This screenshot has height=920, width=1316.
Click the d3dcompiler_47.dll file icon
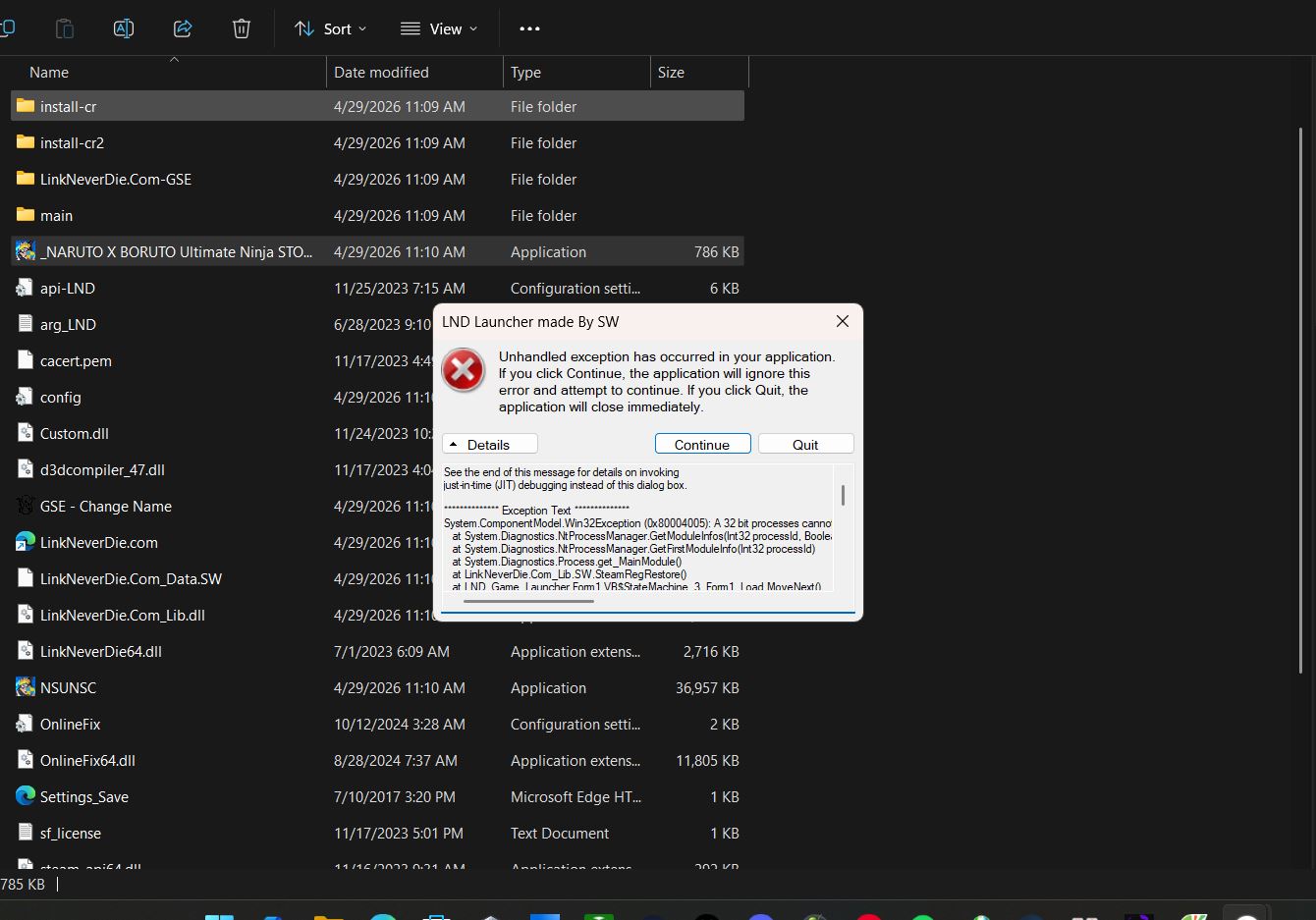pyautogui.click(x=26, y=469)
